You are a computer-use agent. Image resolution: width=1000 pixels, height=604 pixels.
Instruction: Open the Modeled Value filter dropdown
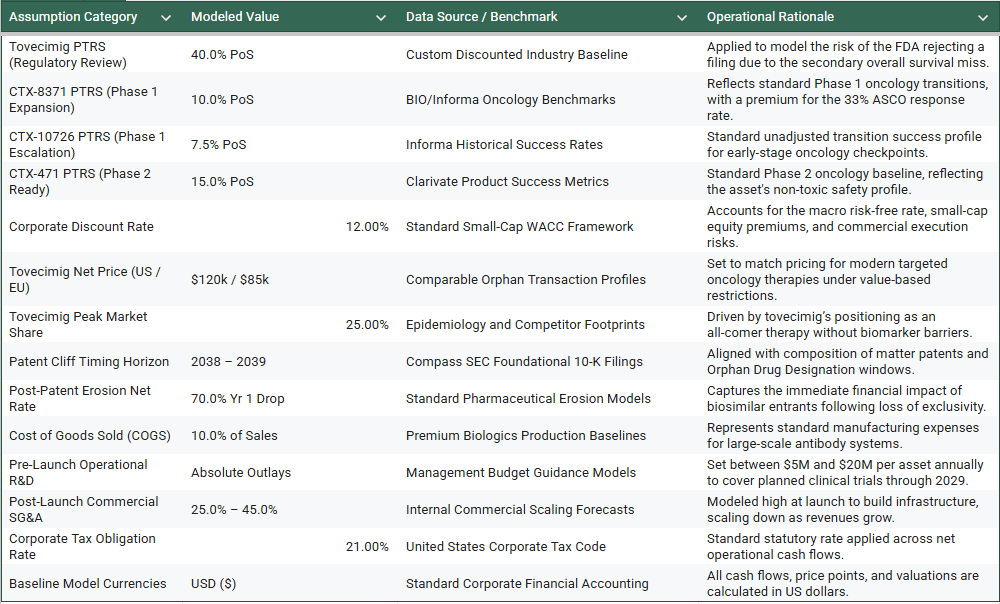(x=381, y=18)
